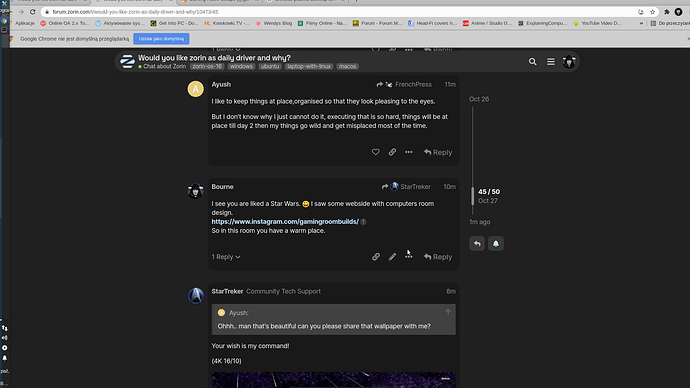Image resolution: width=690 pixels, height=388 pixels.
Task: Click Ustaw jako domyślną button
Action: coord(161,39)
